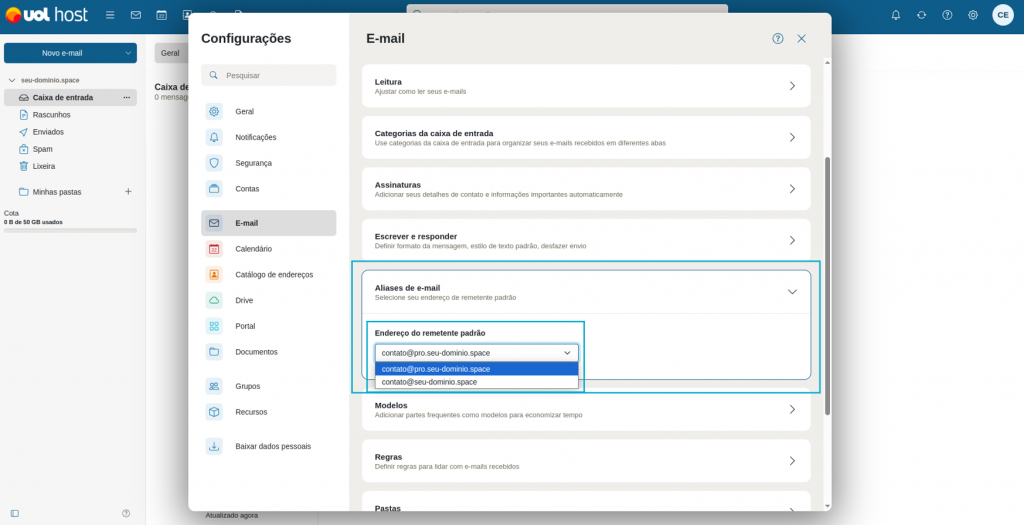Viewport: 1024px width, 525px height.
Task: Open Baixar dados pessoais section
Action: [268, 447]
